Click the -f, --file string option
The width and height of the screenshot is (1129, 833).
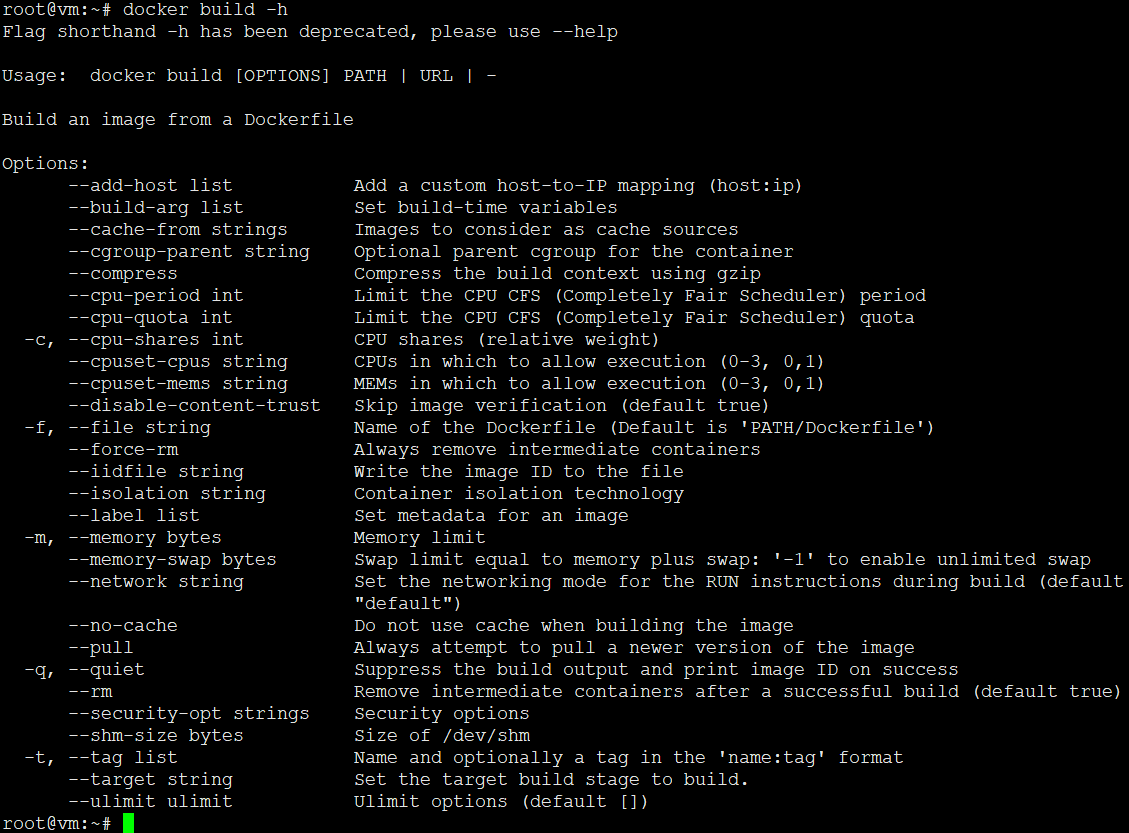pos(117,428)
